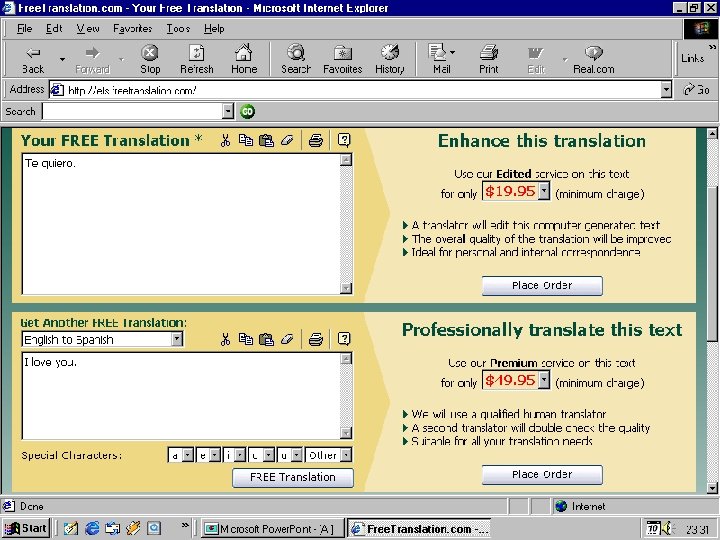
Task: Open the History toolbar button
Action: point(389,59)
